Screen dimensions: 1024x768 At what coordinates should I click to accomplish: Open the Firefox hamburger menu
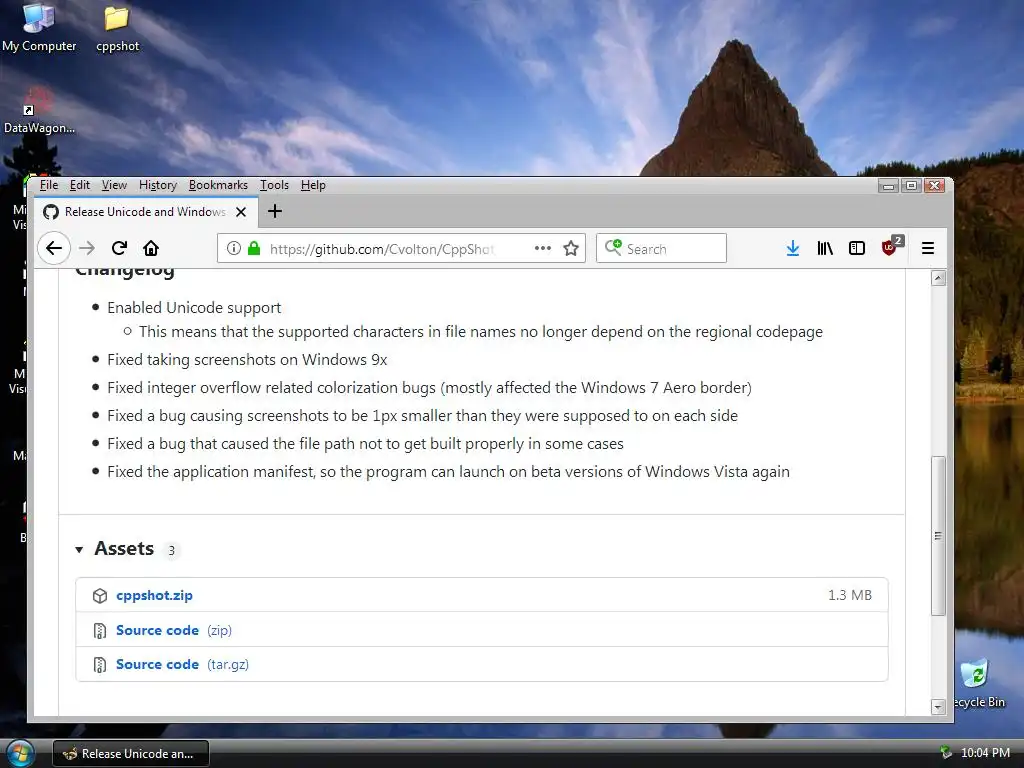pyautogui.click(x=928, y=248)
